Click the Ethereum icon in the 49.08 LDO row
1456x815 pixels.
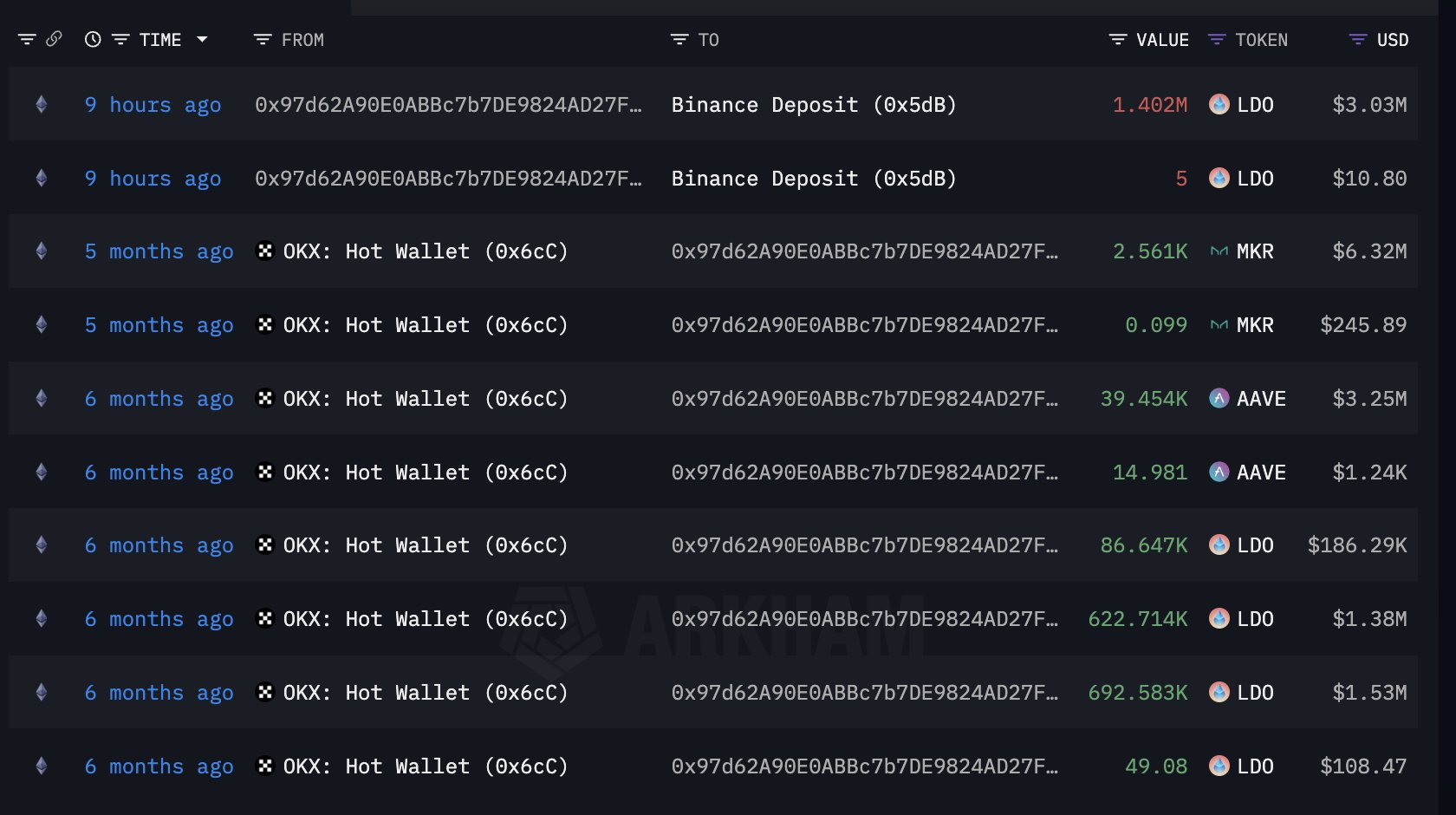click(x=41, y=766)
